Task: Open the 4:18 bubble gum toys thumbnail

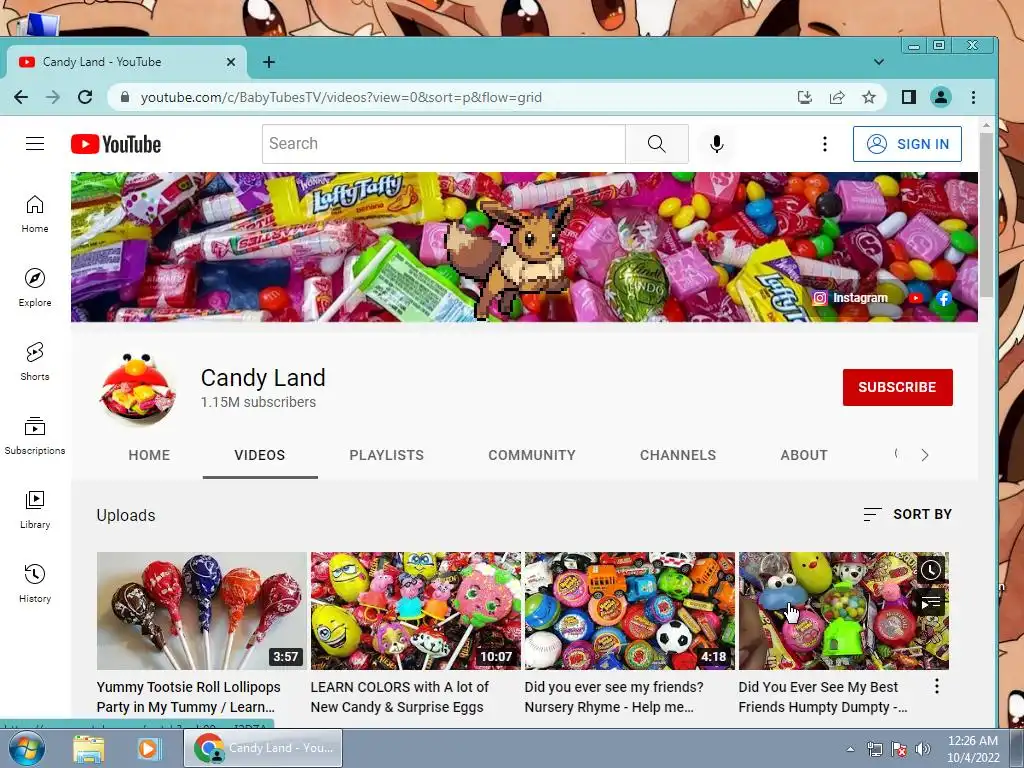Action: click(630, 611)
